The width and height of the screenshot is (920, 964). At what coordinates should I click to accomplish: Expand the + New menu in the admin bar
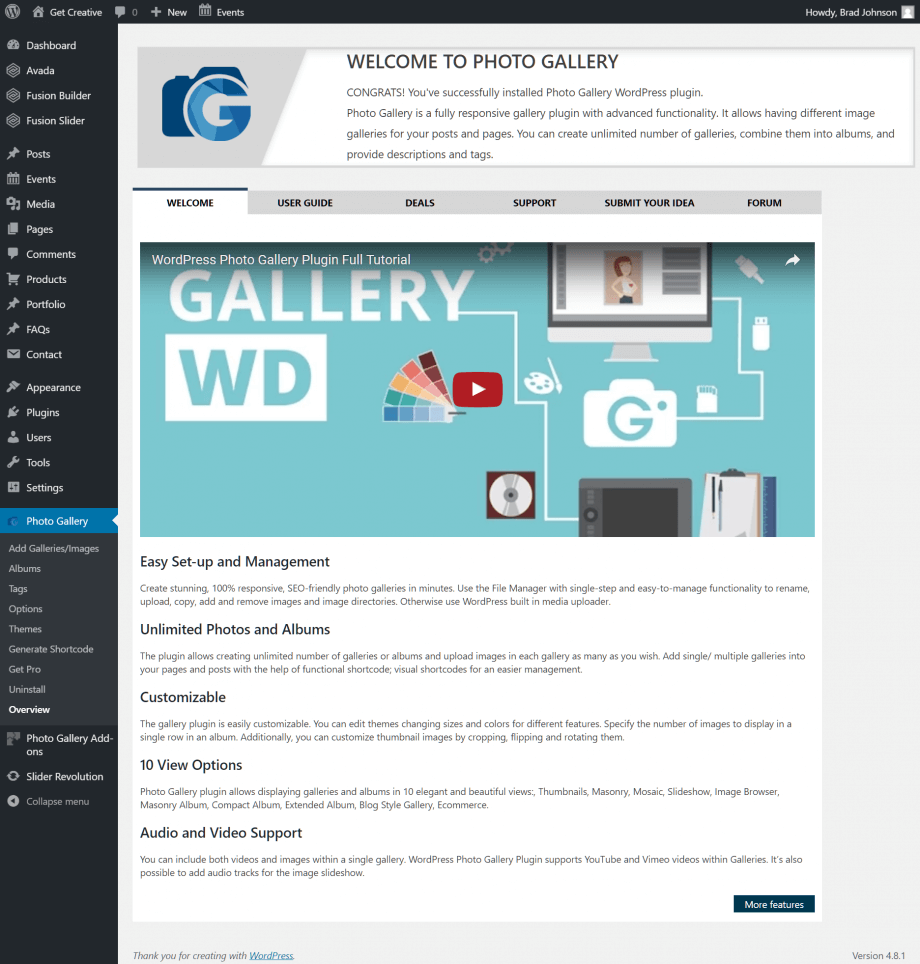[168, 12]
